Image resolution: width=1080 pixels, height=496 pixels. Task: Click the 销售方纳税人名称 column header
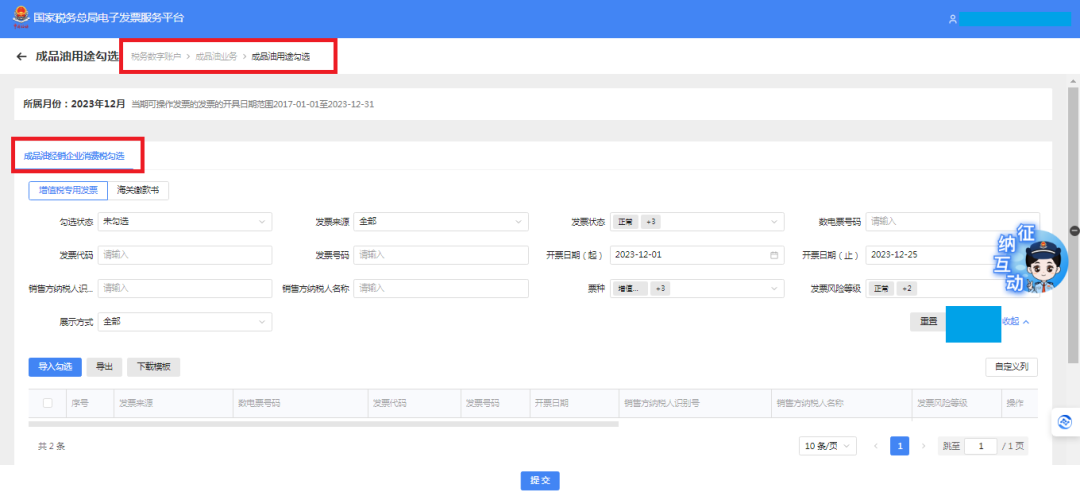point(810,403)
